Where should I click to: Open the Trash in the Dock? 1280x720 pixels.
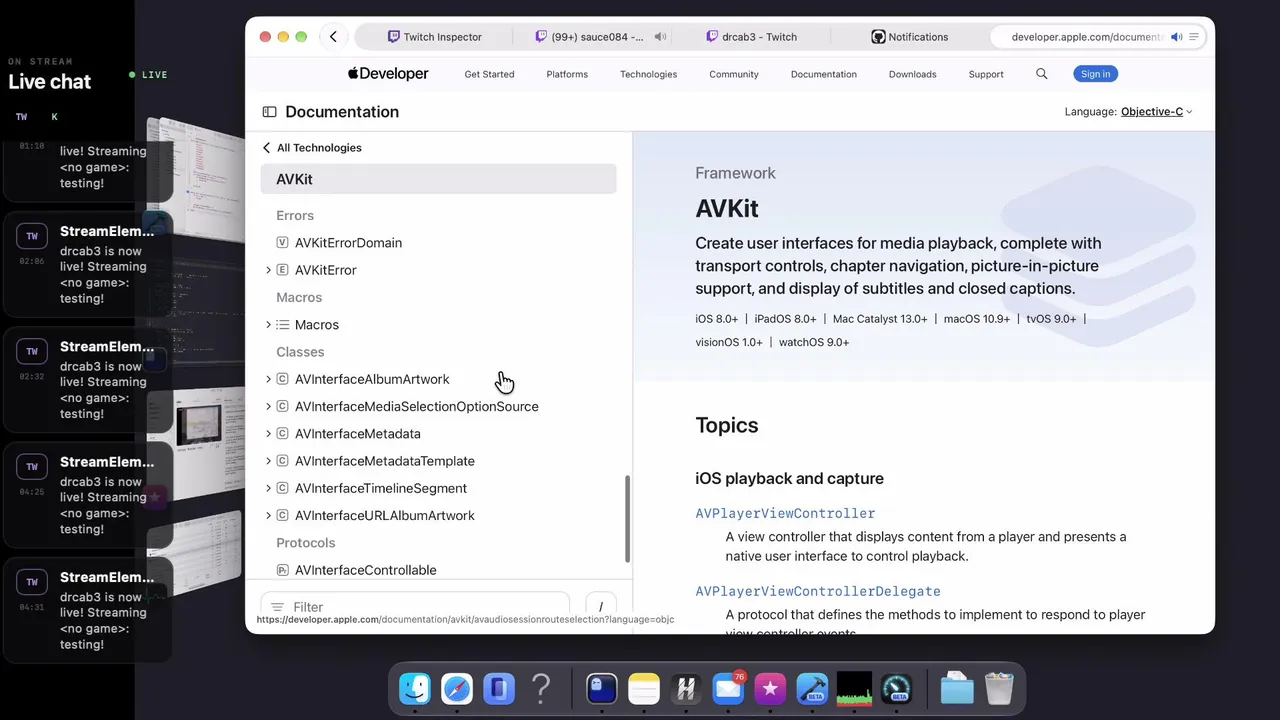pyautogui.click(x=999, y=688)
